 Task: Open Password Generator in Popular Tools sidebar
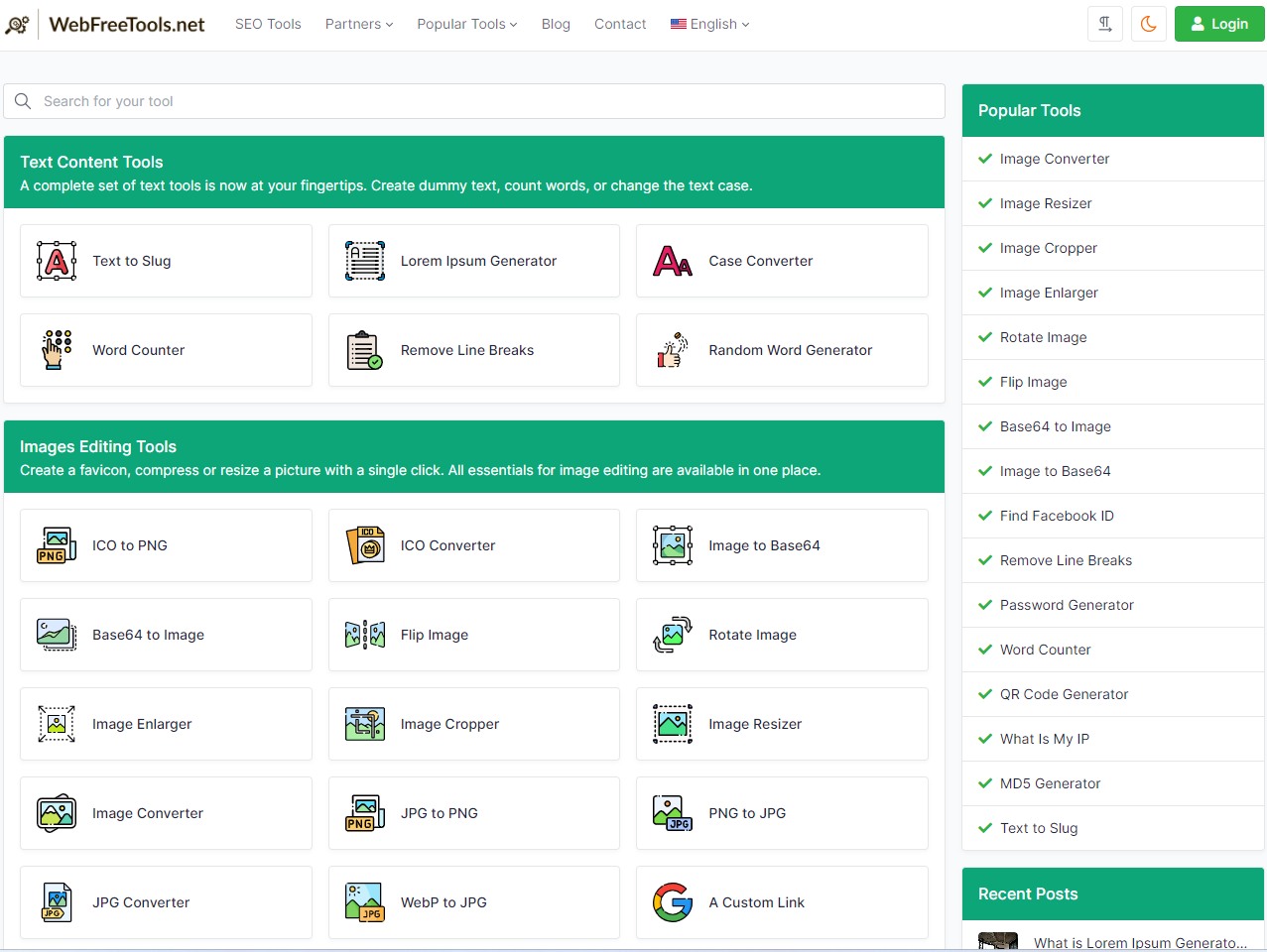click(x=1067, y=605)
